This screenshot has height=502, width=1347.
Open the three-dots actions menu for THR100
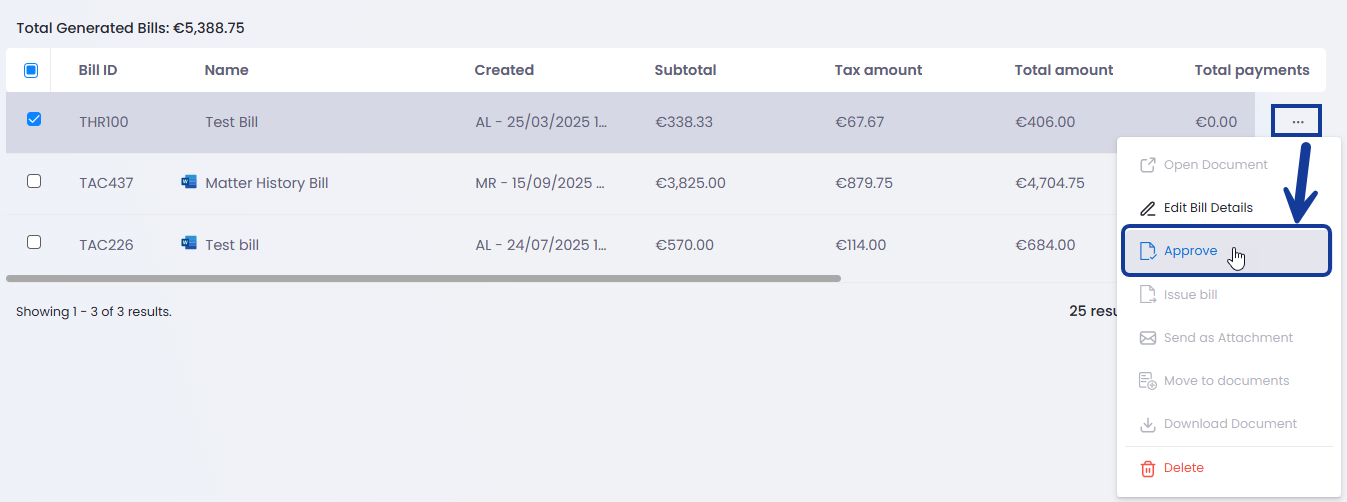click(1297, 121)
